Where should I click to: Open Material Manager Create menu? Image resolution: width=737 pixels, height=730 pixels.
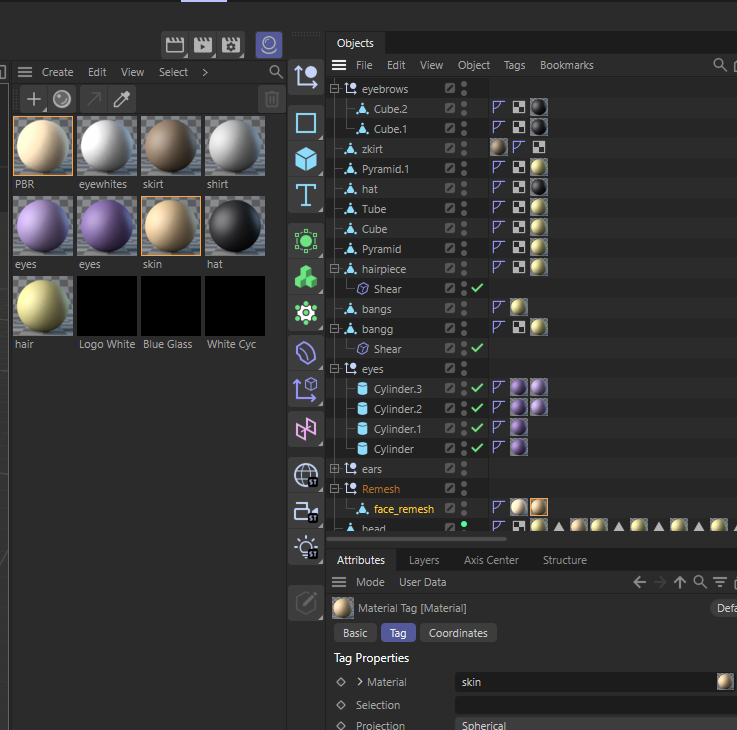click(x=57, y=72)
